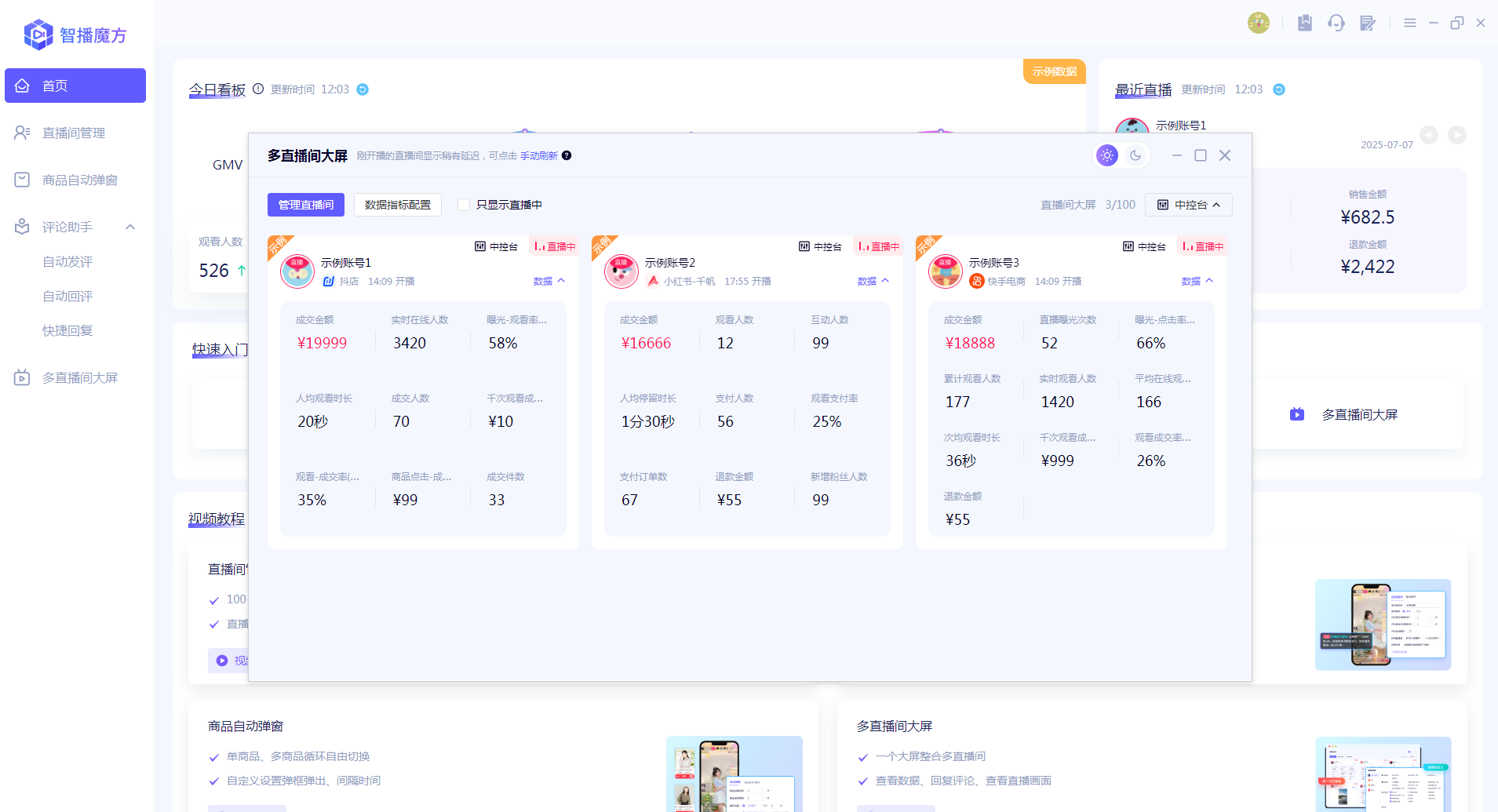The width and height of the screenshot is (1498, 812).
Task: Go to 首页 in the sidebar
Action: [x=75, y=86]
